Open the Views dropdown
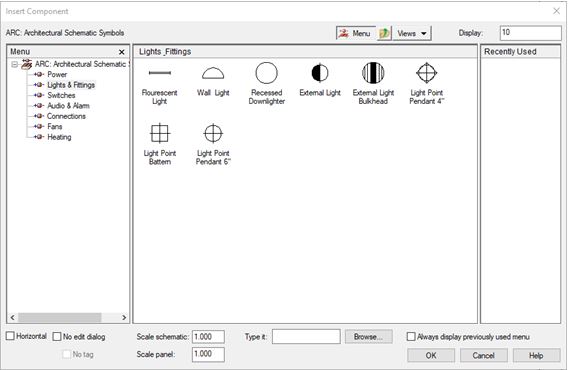Screen dimensions: 568x370 pyautogui.click(x=412, y=33)
